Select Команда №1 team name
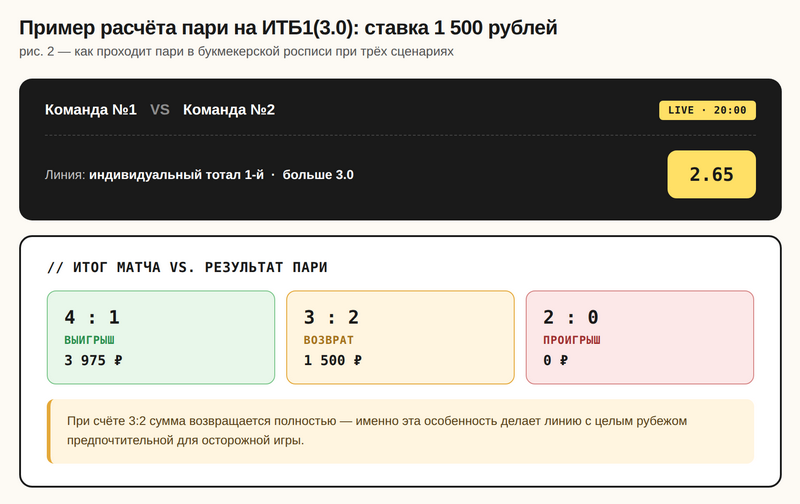Screen dimensions: 800x504 91,110
